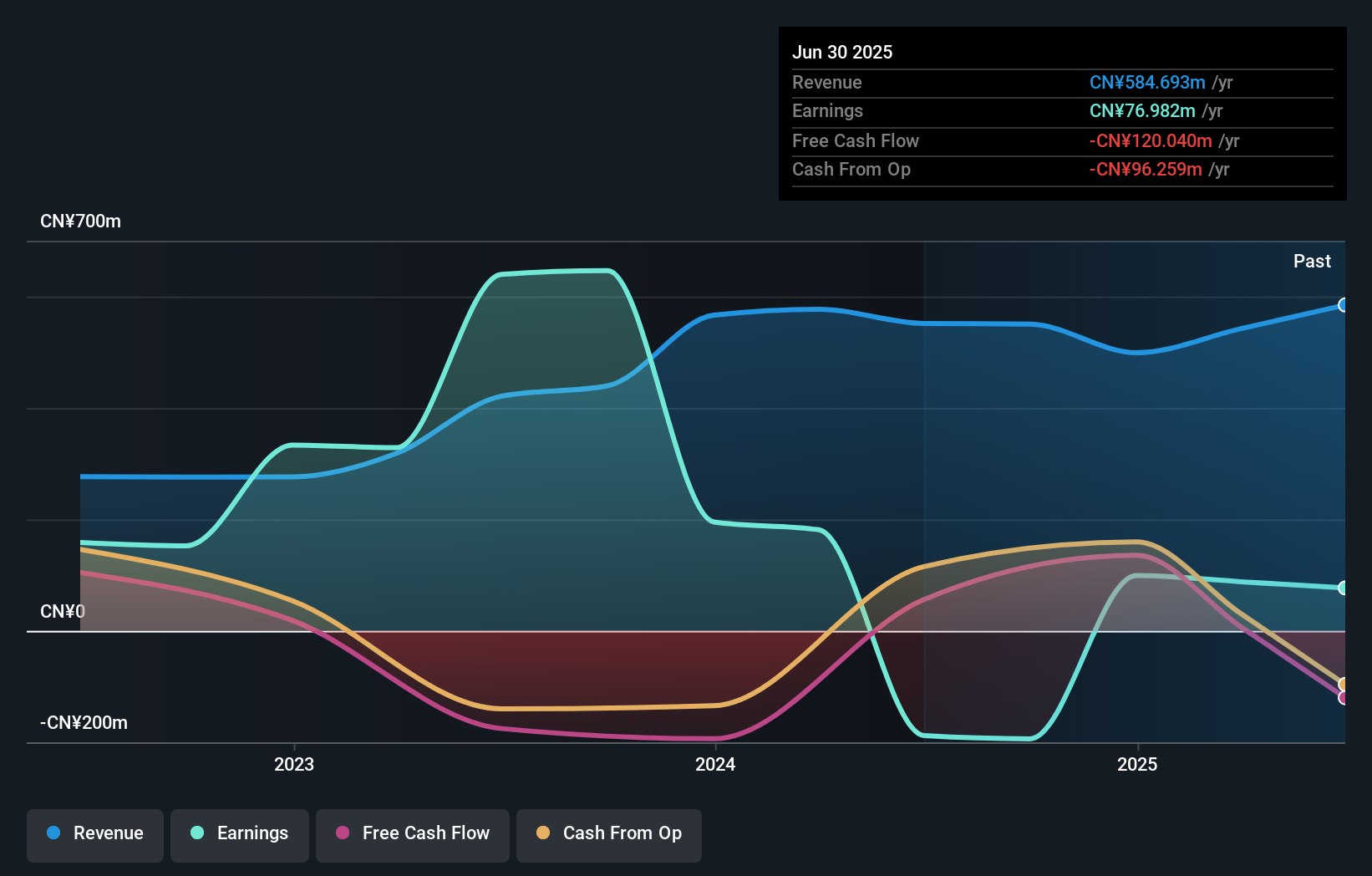Viewport: 1372px width, 876px height.
Task: Toggle the Cash From Op legend button
Action: pyautogui.click(x=609, y=835)
